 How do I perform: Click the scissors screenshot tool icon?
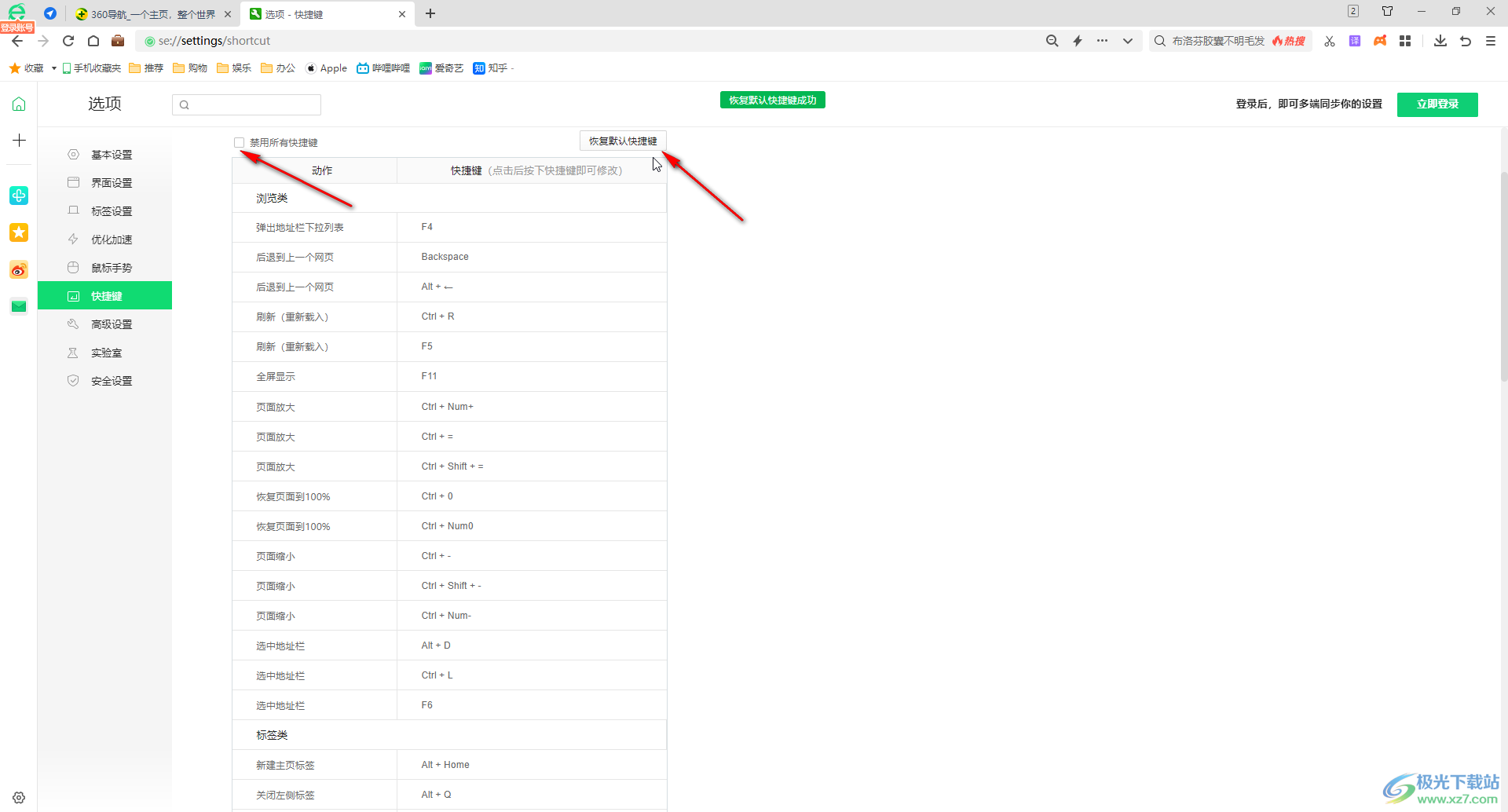point(1330,41)
